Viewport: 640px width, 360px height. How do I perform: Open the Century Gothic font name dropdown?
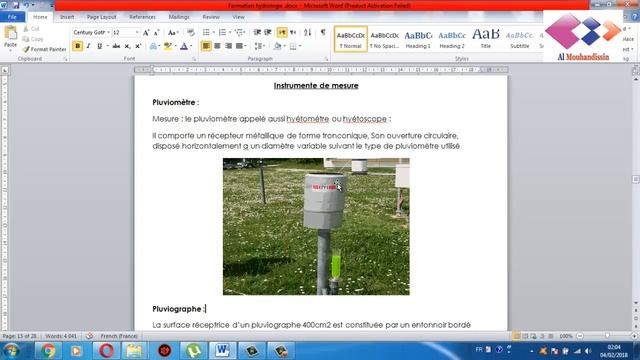pos(109,33)
